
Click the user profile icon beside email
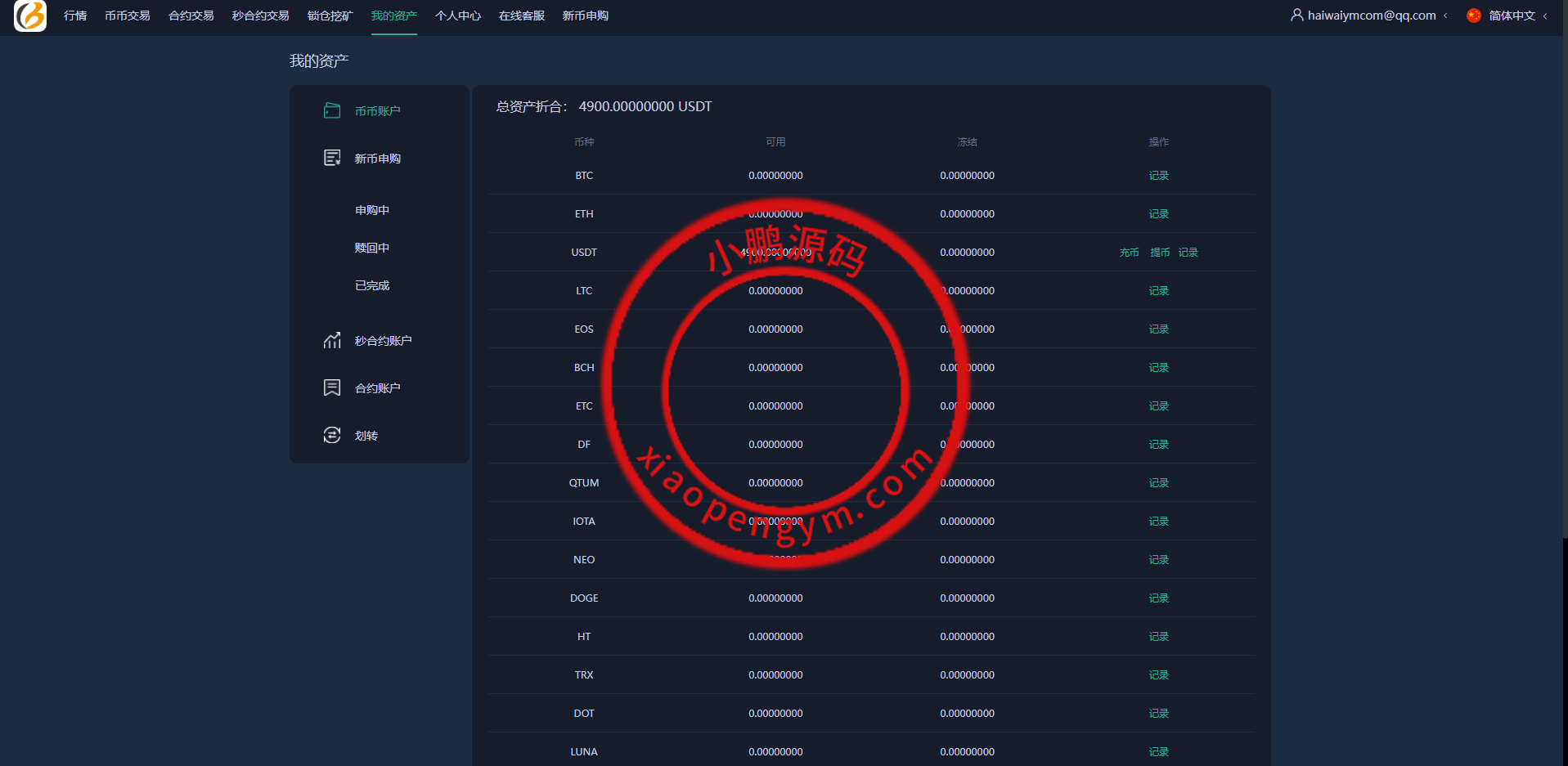(1296, 15)
